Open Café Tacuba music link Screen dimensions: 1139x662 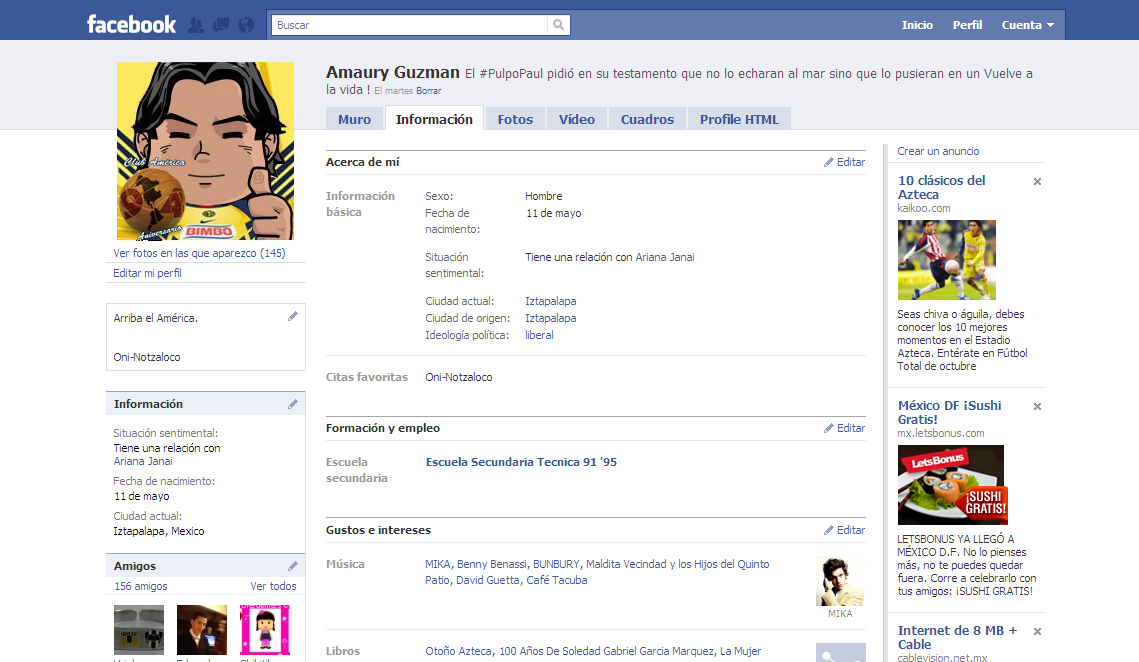pos(556,580)
